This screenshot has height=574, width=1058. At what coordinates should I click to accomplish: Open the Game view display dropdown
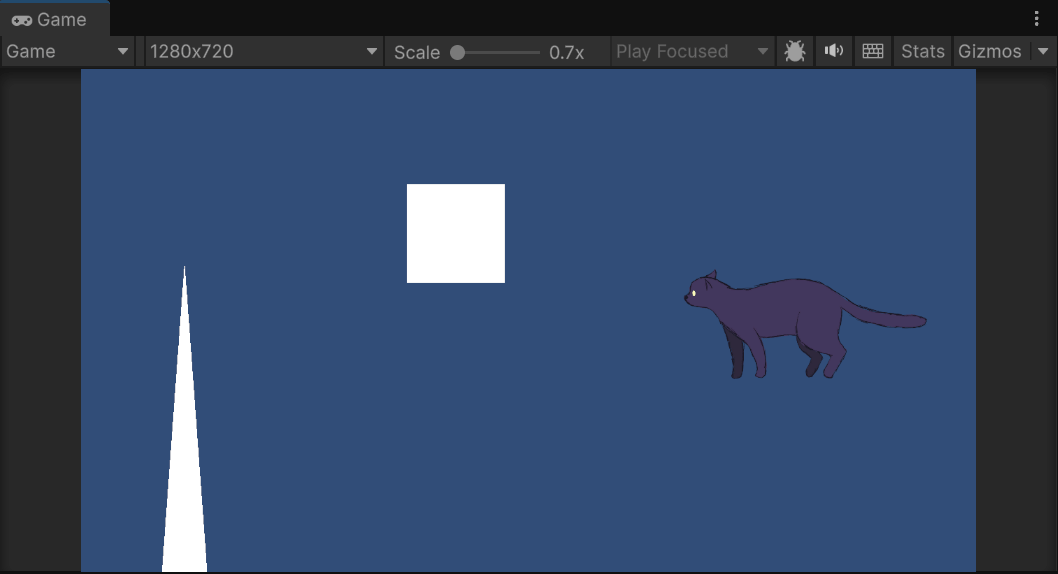click(67, 52)
